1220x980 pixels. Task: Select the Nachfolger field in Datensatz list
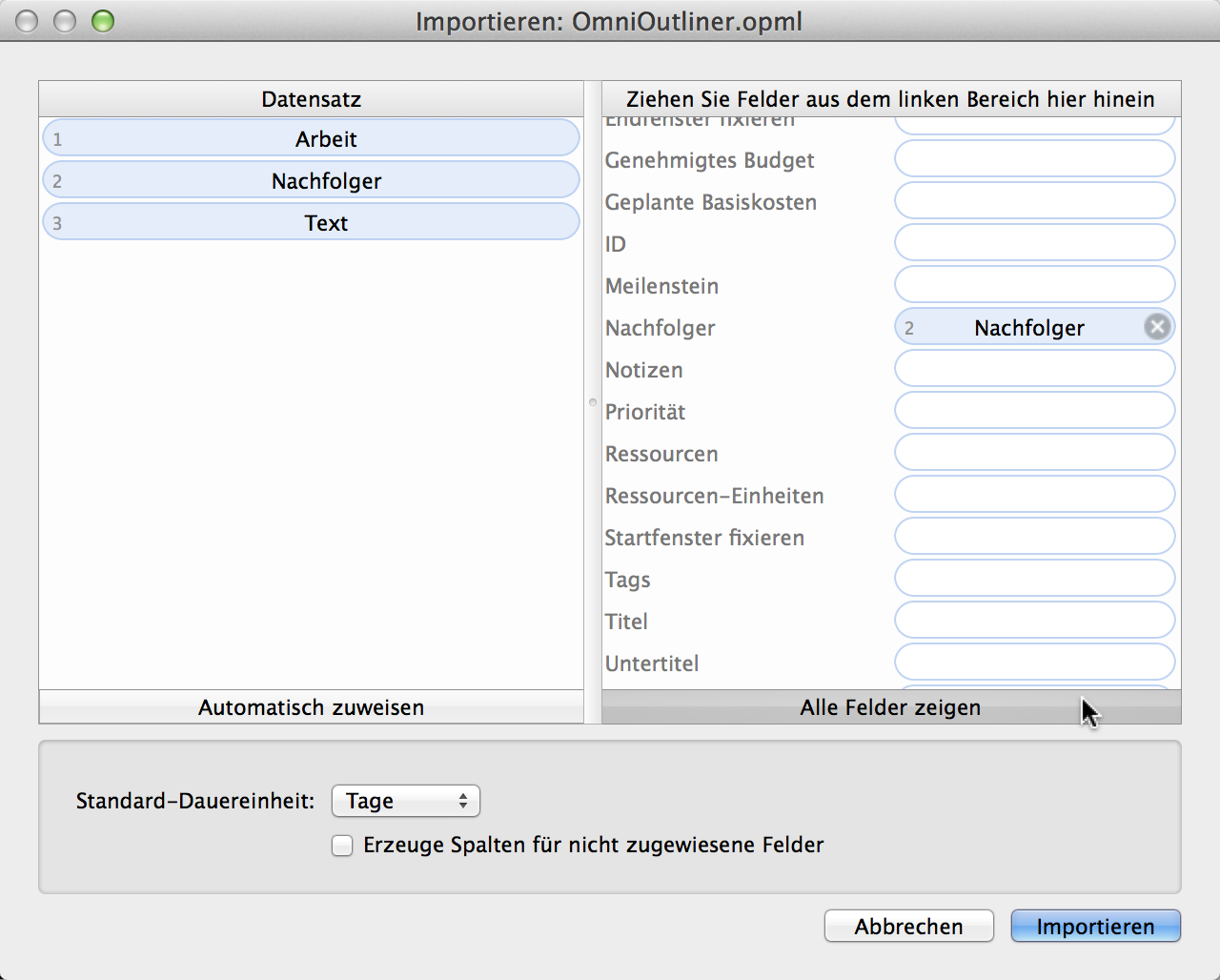(x=312, y=180)
